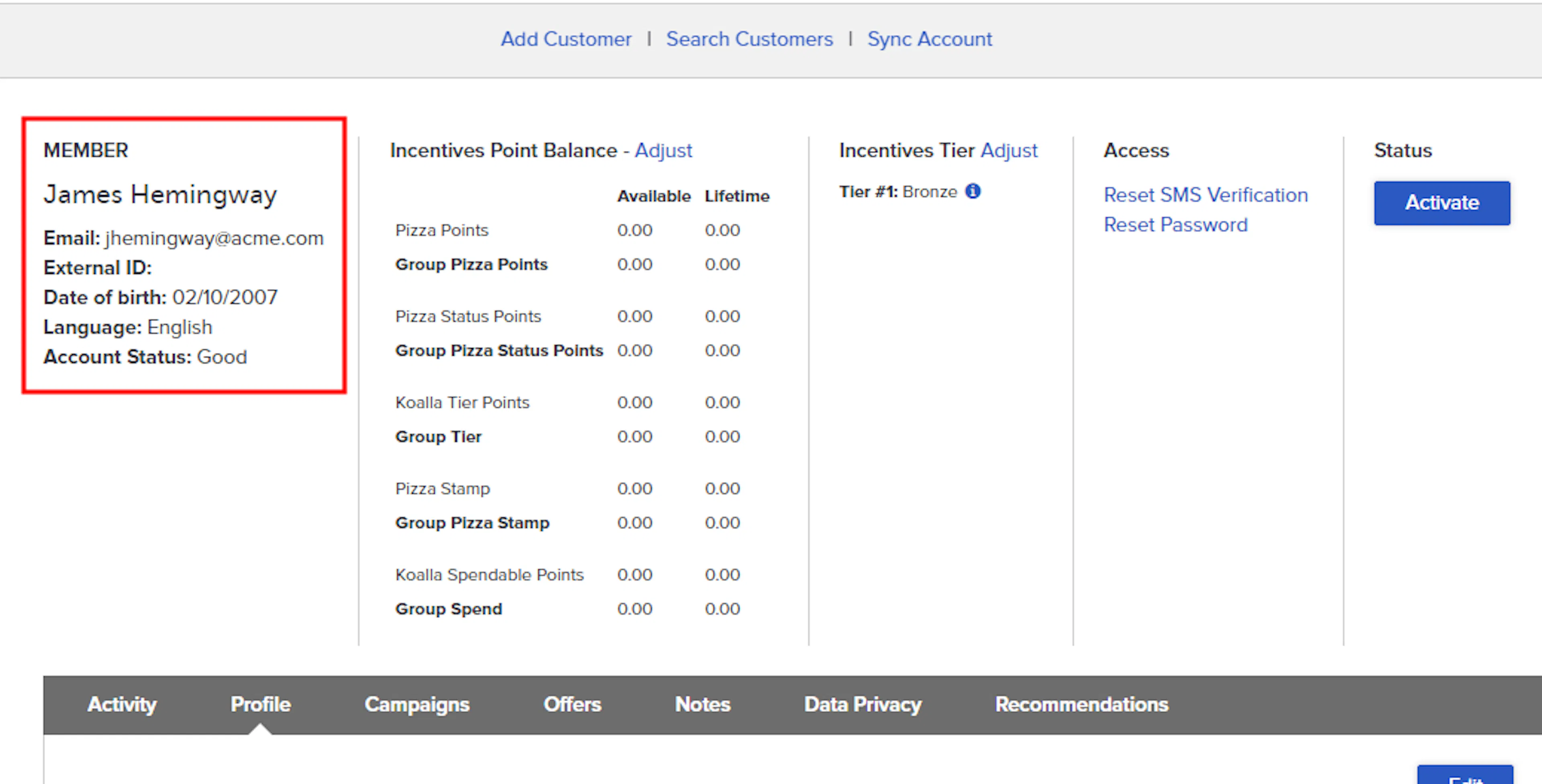This screenshot has height=784, width=1542.
Task: Click Group Spend lifetime value 0.00
Action: pyautogui.click(x=722, y=609)
